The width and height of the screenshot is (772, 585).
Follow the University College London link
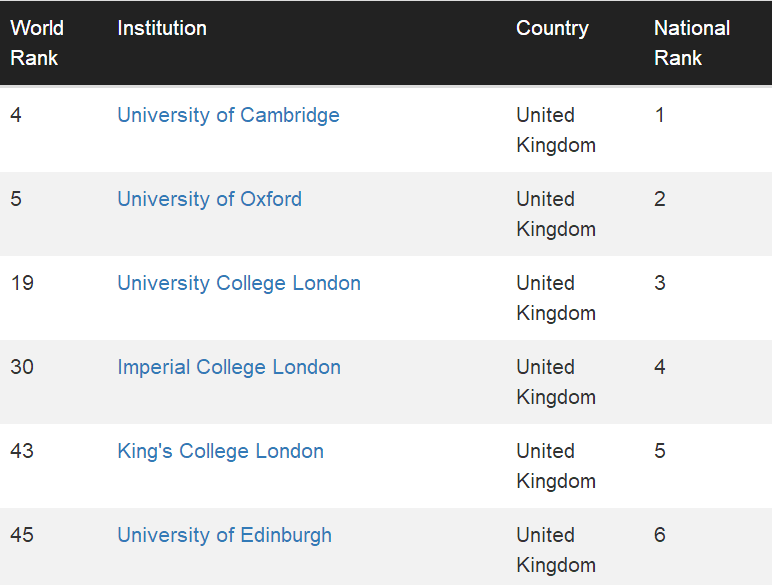tap(239, 283)
